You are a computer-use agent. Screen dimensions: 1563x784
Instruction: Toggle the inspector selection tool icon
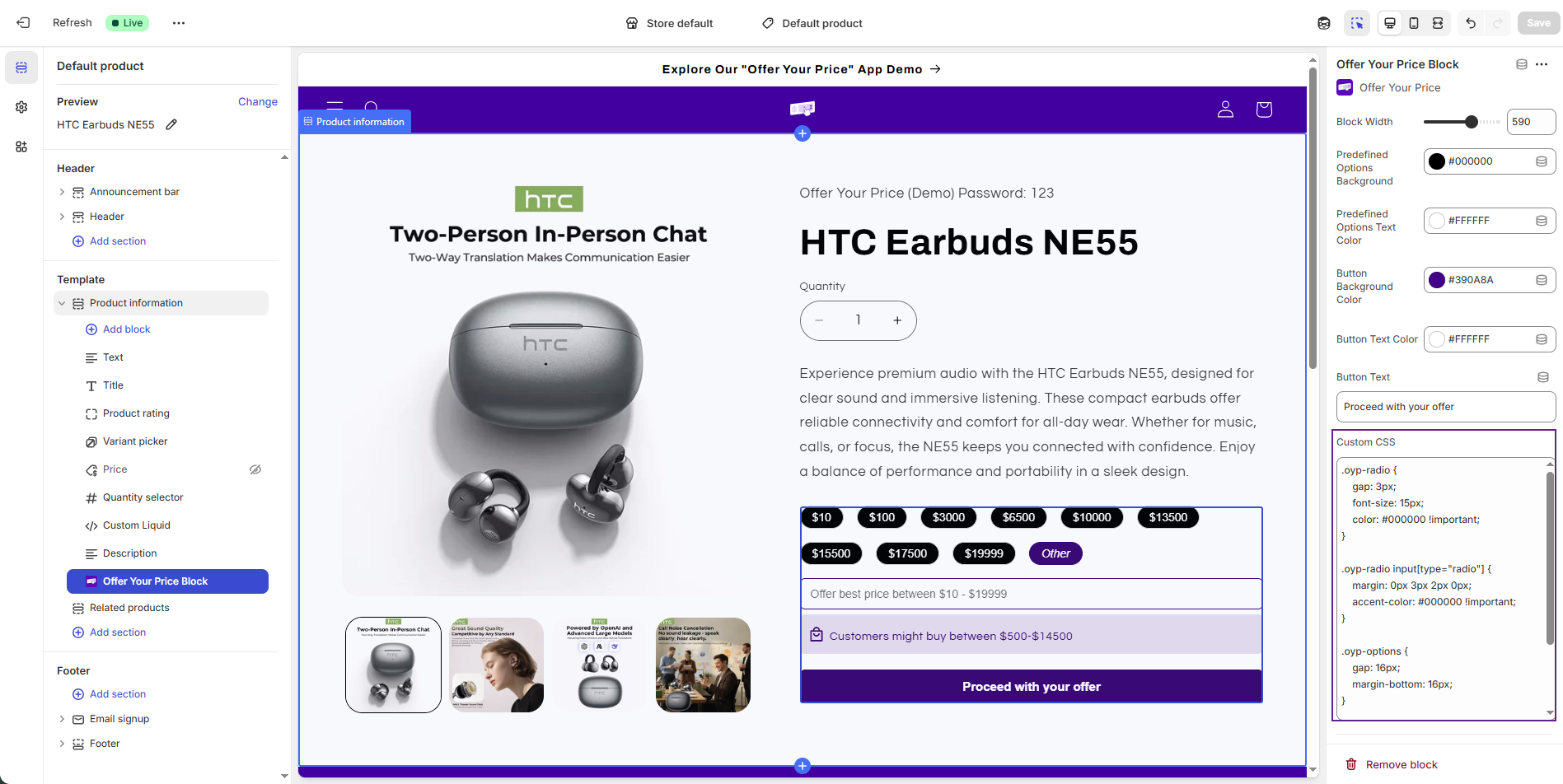pyautogui.click(x=1357, y=23)
